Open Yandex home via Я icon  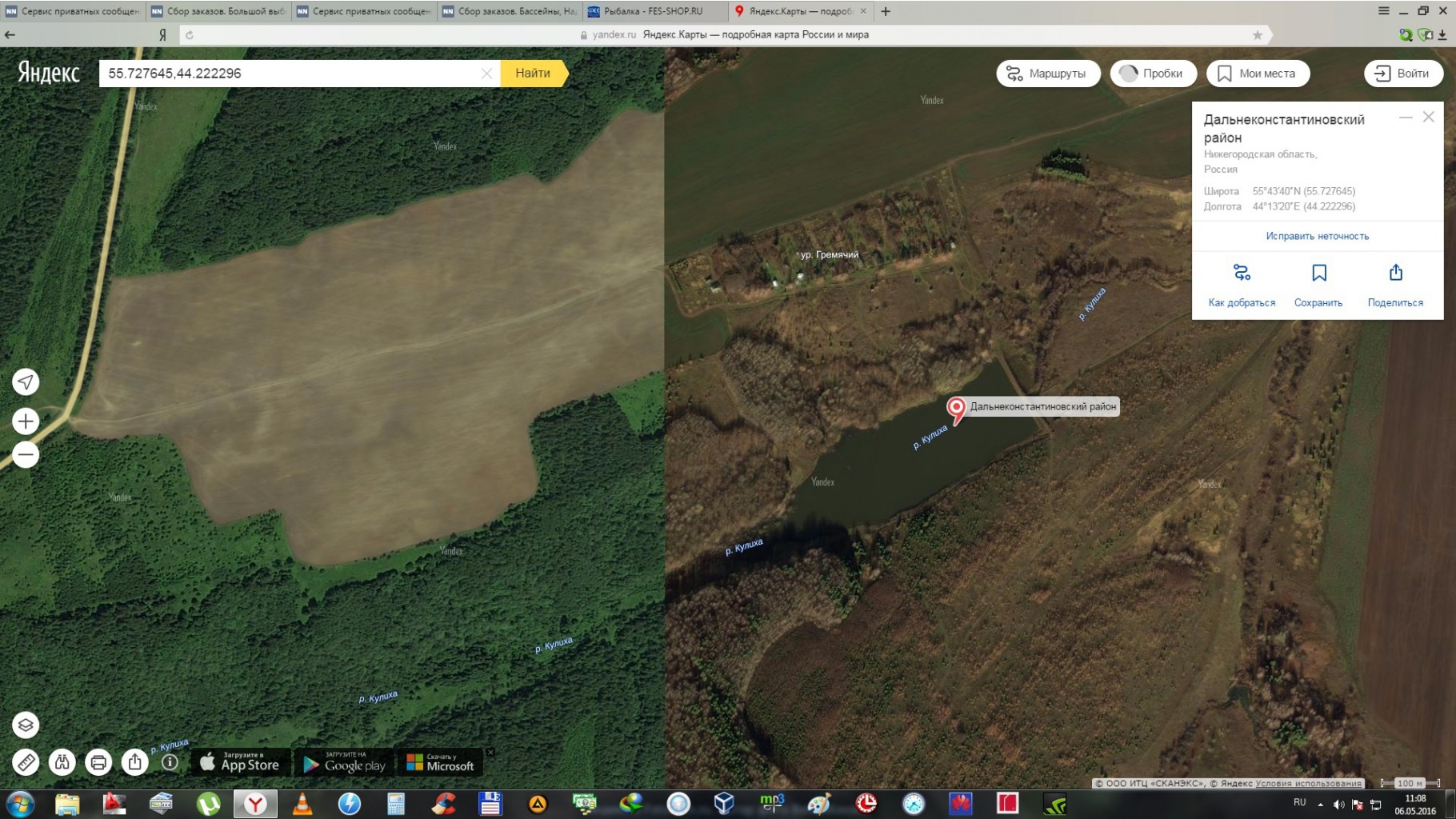(x=162, y=34)
